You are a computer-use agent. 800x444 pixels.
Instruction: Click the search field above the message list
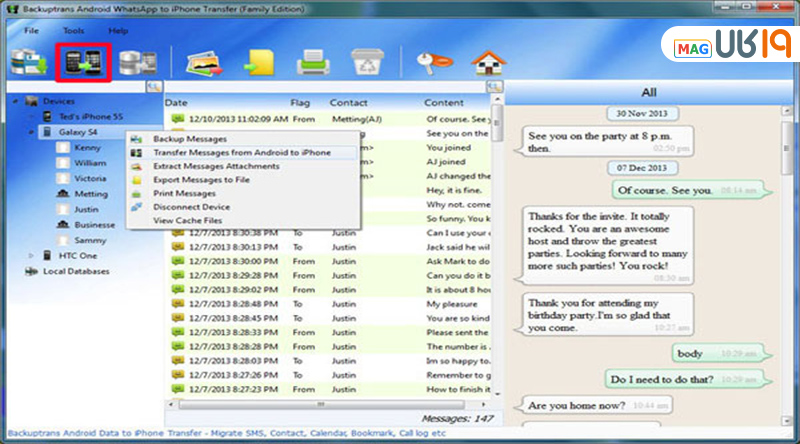[324, 86]
